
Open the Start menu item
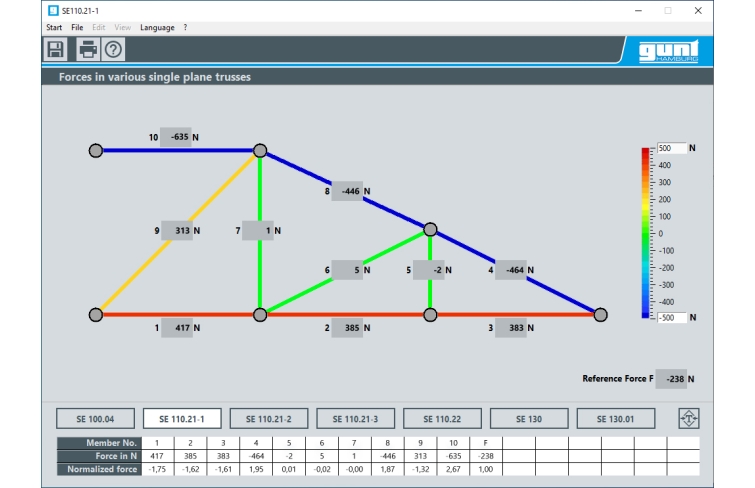[54, 27]
